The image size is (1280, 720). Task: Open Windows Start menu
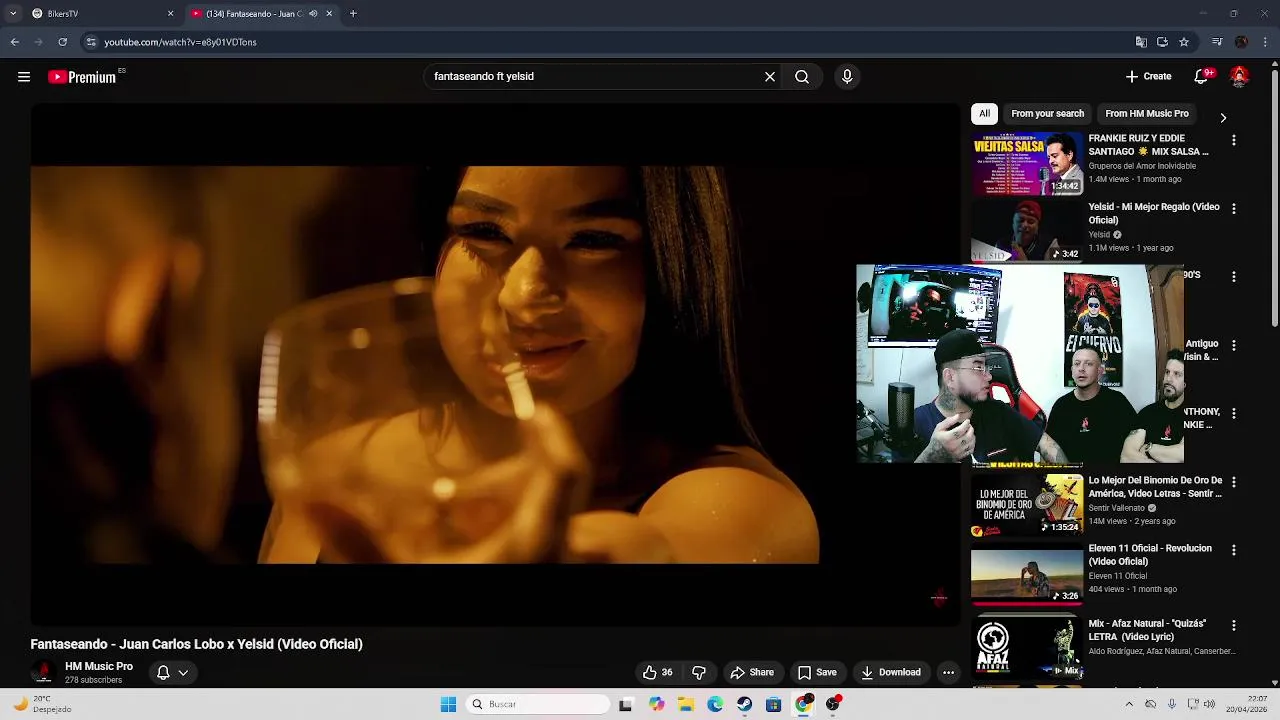(448, 704)
